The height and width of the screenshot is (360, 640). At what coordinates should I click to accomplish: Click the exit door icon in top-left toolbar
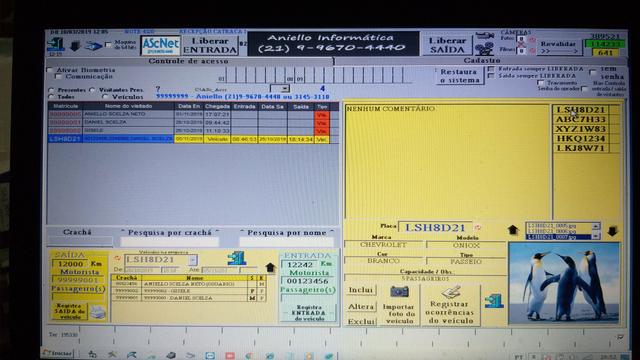point(55,44)
